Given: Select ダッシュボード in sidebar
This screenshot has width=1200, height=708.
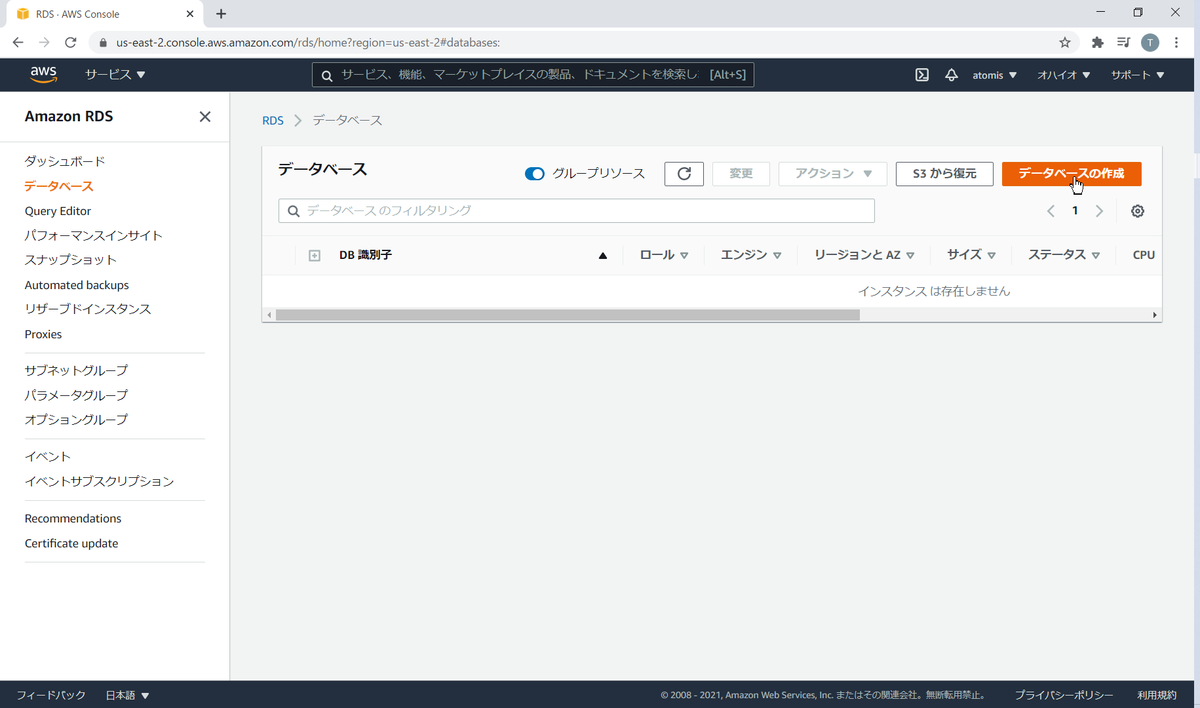Looking at the screenshot, I should click(65, 161).
